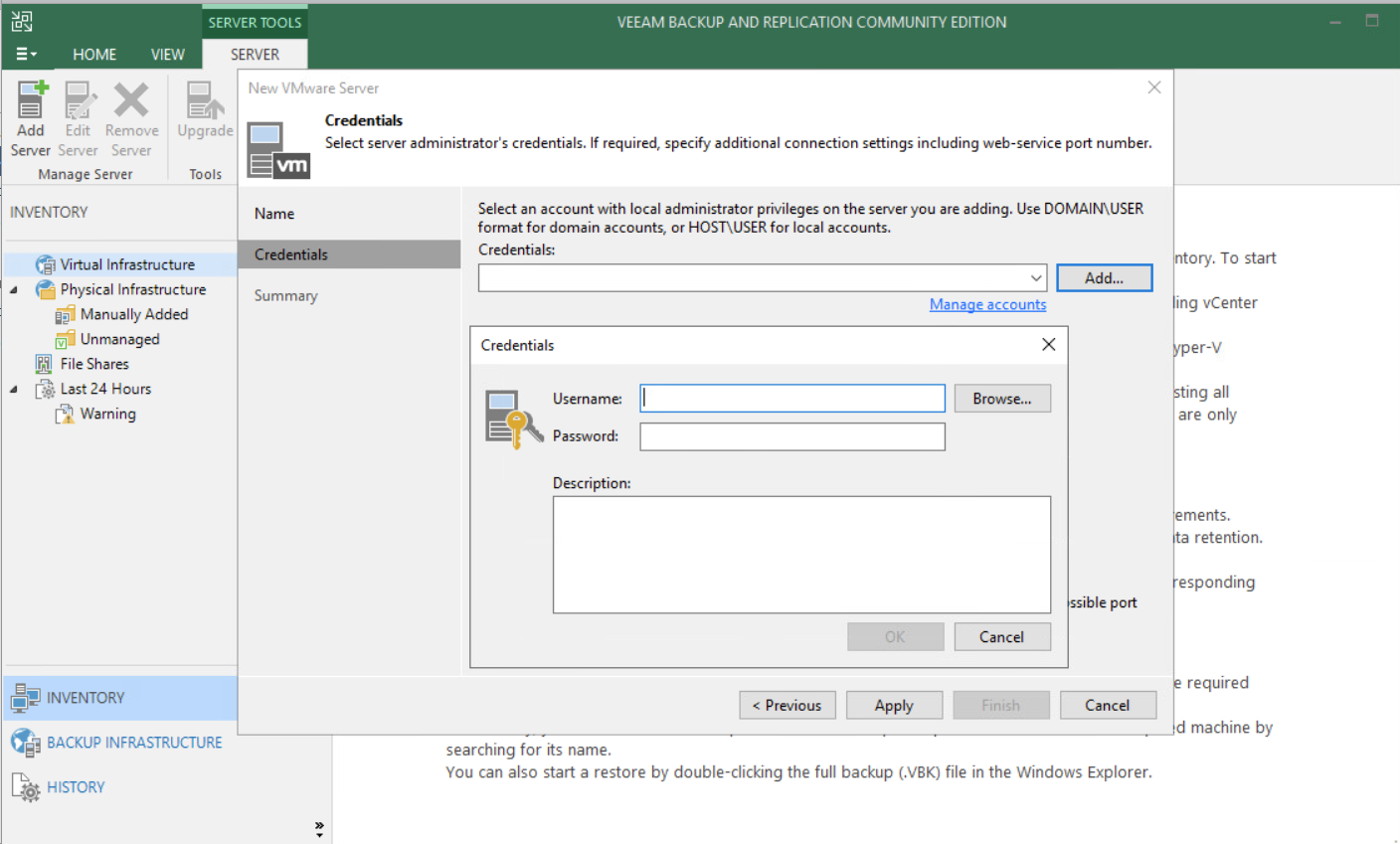Screen dimensions: 1400x844
Task: Click the Backup Infrastructure pane icon
Action: coord(26,742)
